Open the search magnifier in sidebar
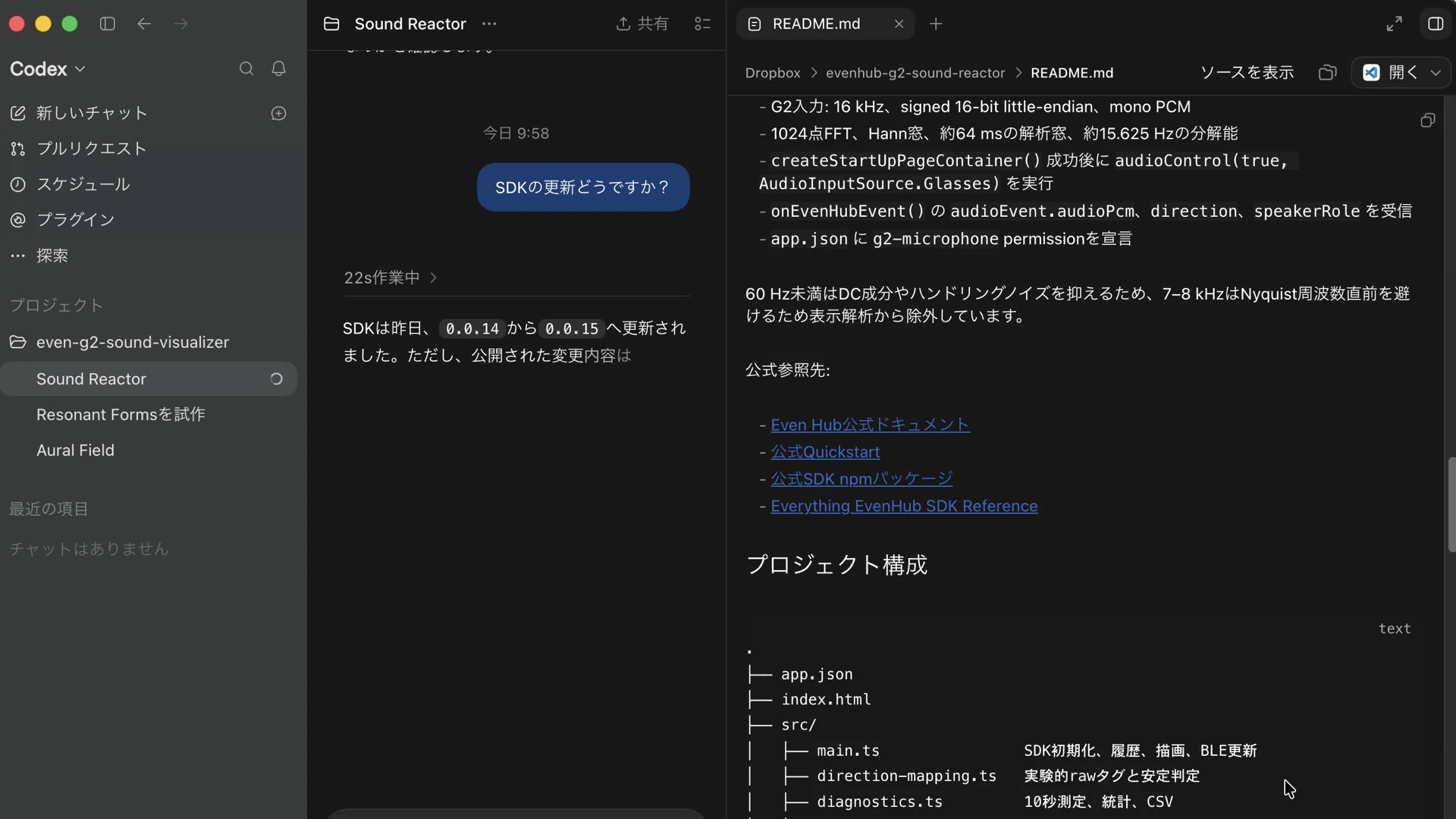Screen dimensions: 1456x819 click(246, 69)
